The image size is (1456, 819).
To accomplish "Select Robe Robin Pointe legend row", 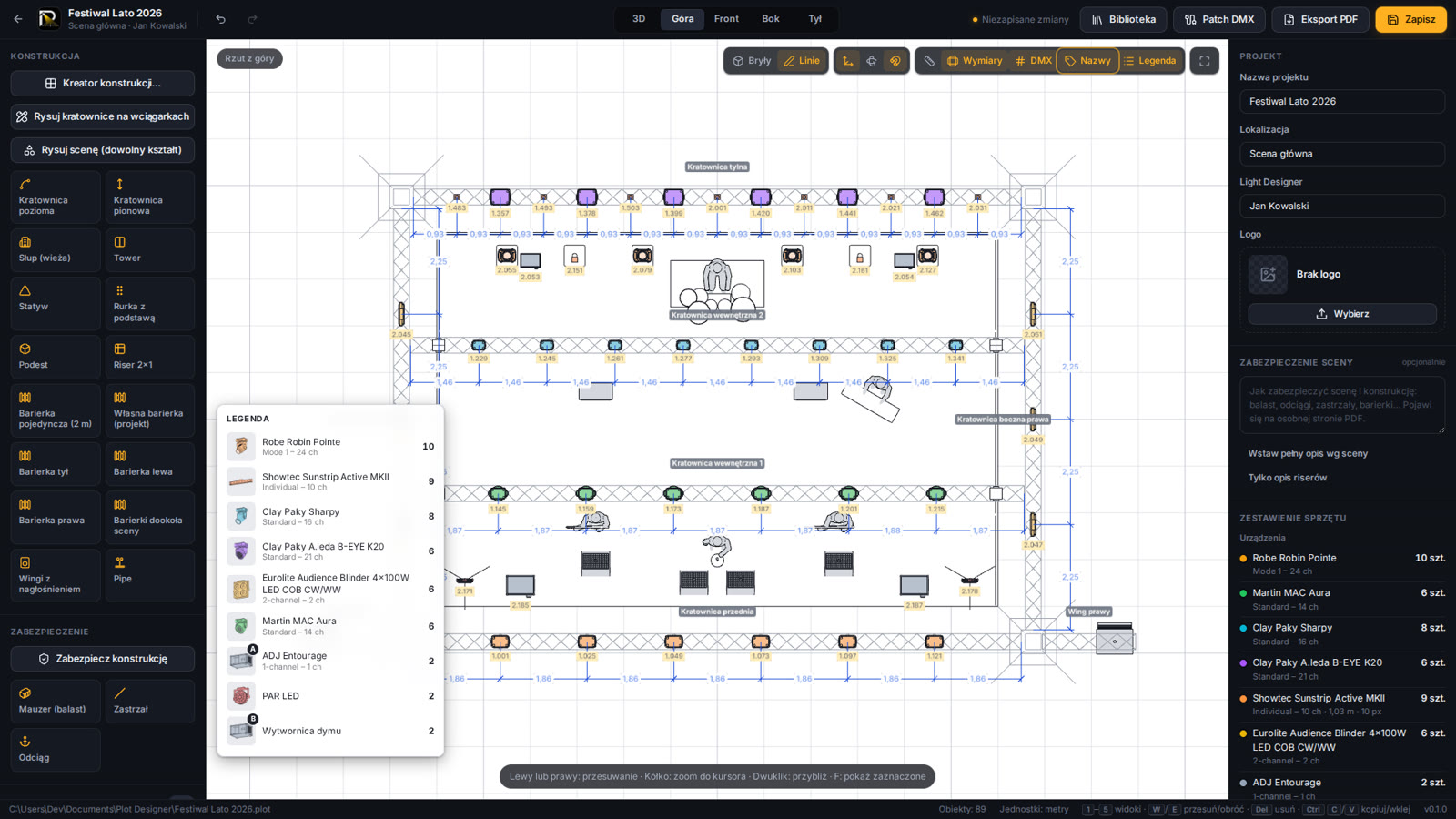I will point(330,446).
